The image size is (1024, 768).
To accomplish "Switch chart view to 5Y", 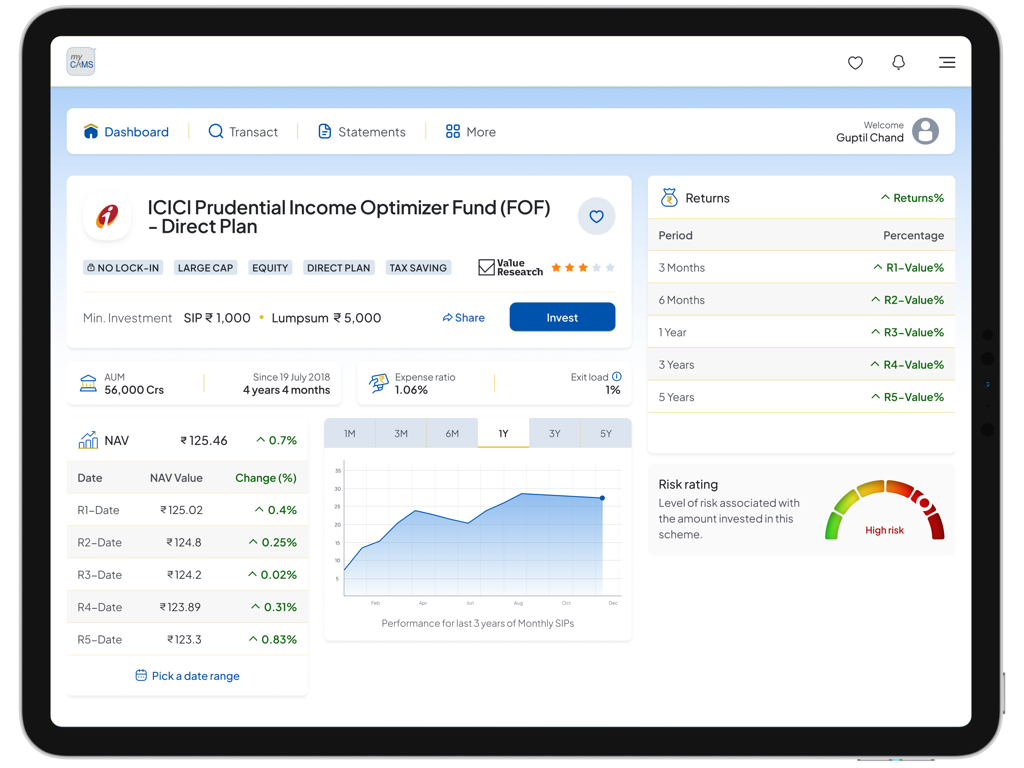I will coord(605,432).
